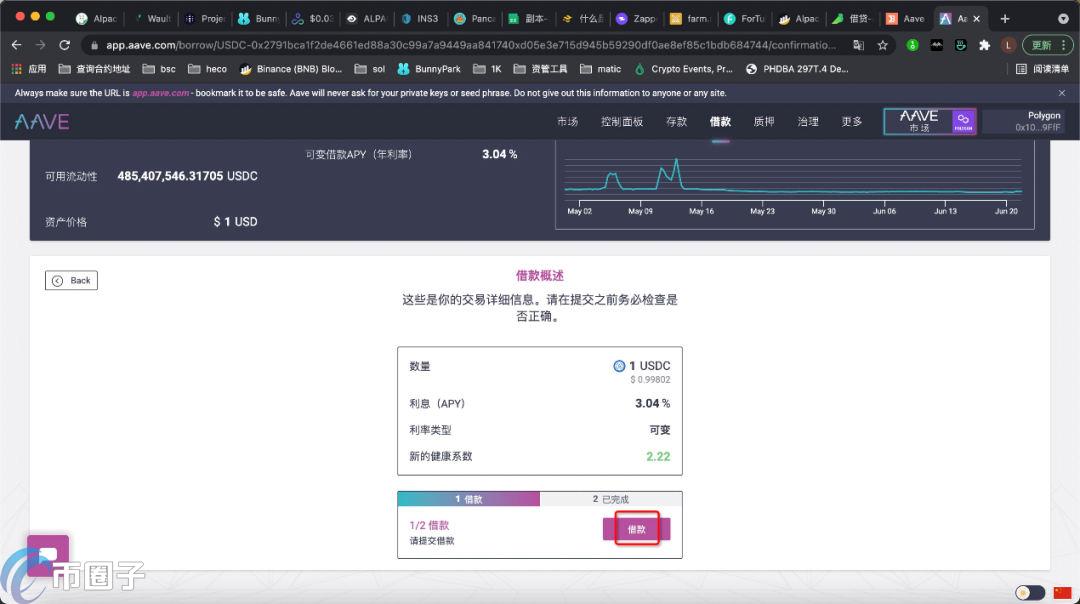Open the extensions puzzle icon
The height and width of the screenshot is (604, 1080).
coord(984,45)
